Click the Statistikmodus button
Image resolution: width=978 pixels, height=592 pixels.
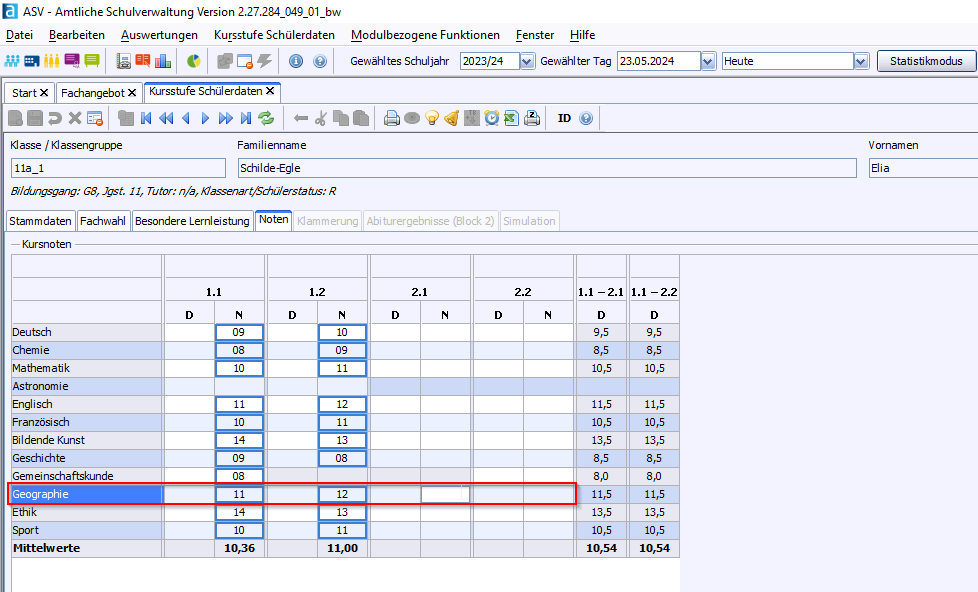click(x=926, y=61)
